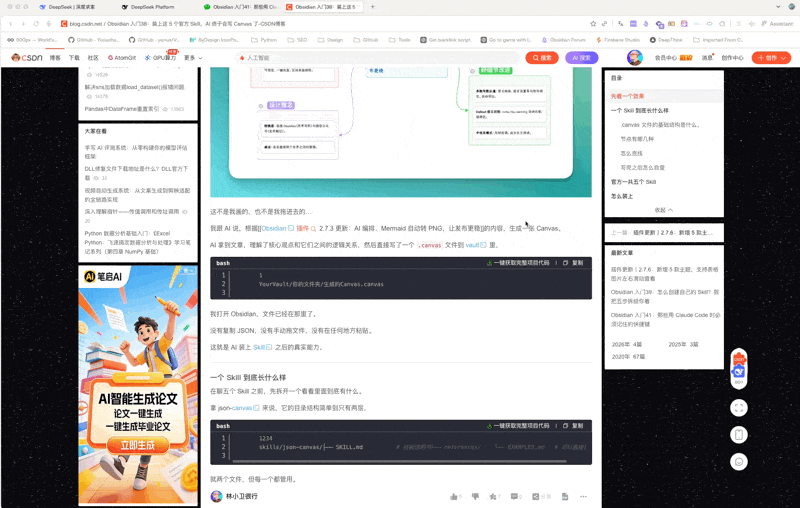Open the 2020年 67篇 archive entry
800x508 pixels.
coord(628,357)
